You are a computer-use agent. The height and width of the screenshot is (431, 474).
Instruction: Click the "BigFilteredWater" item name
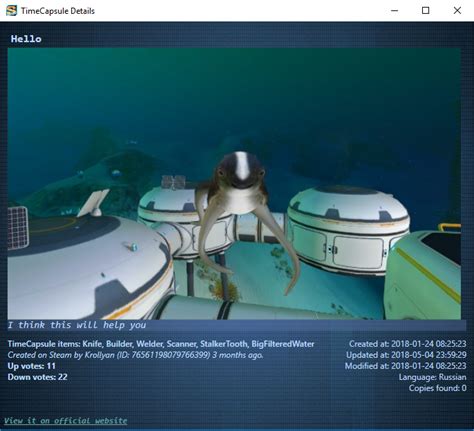point(283,344)
